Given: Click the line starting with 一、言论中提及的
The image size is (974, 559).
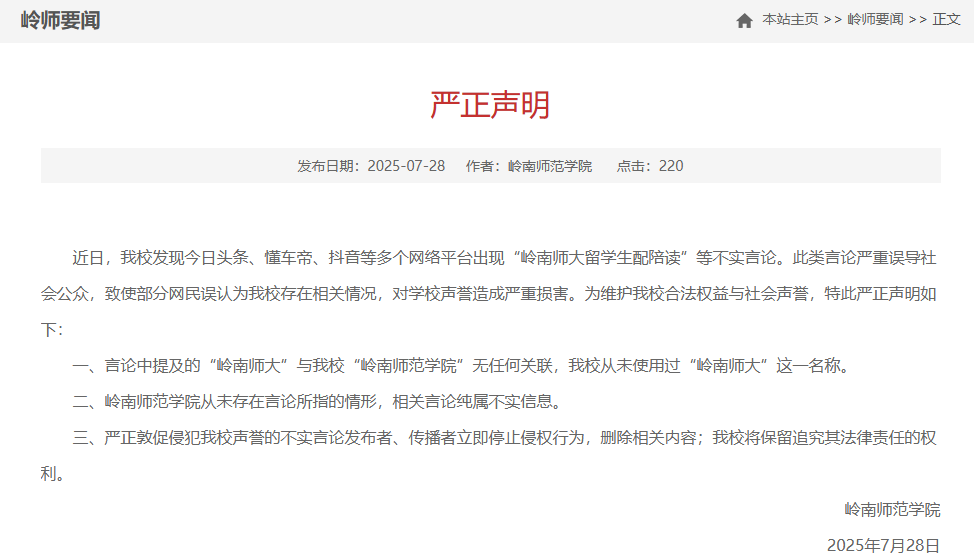Looking at the screenshot, I should [461, 366].
